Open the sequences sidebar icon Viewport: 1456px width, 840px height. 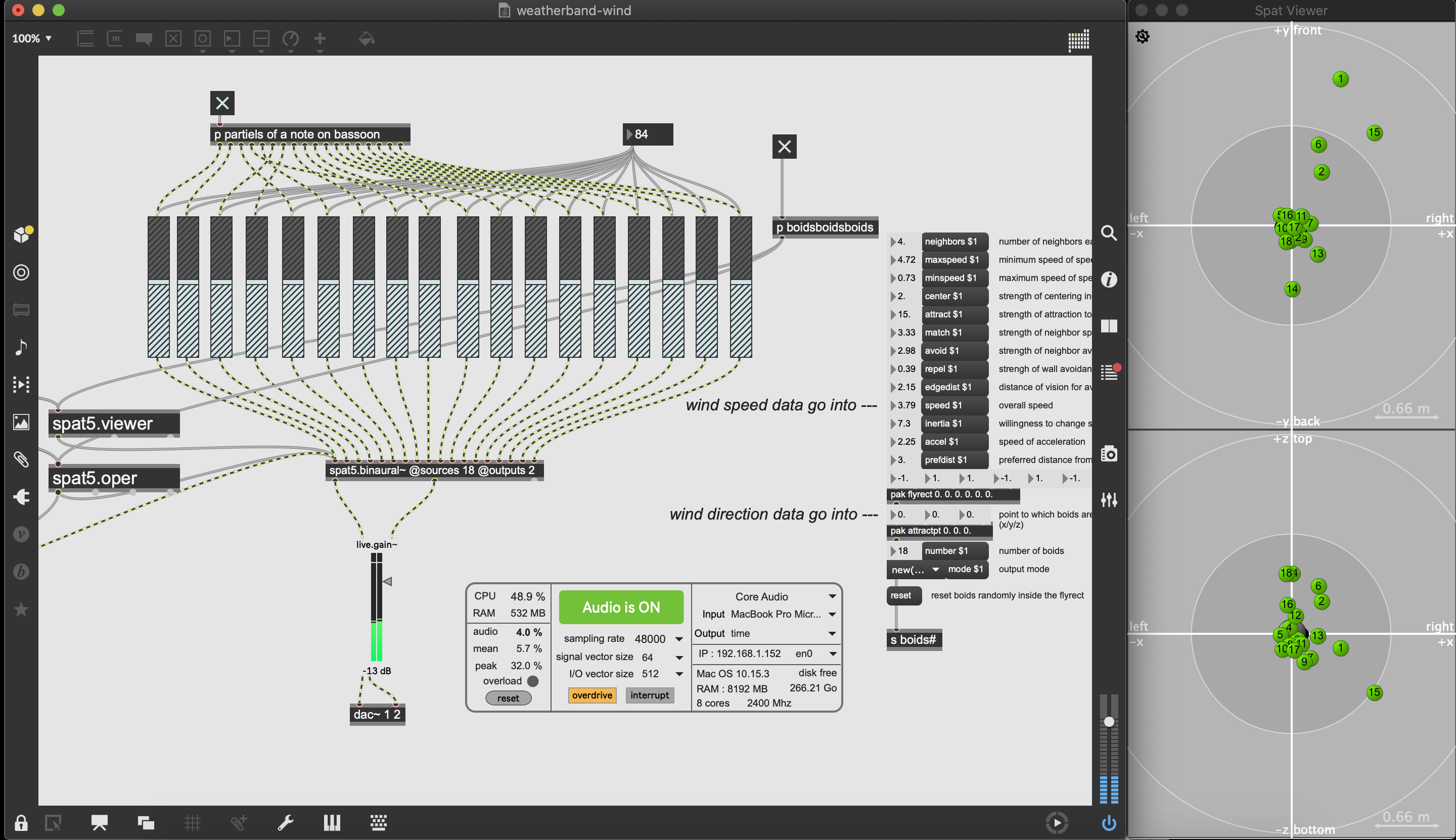point(21,384)
